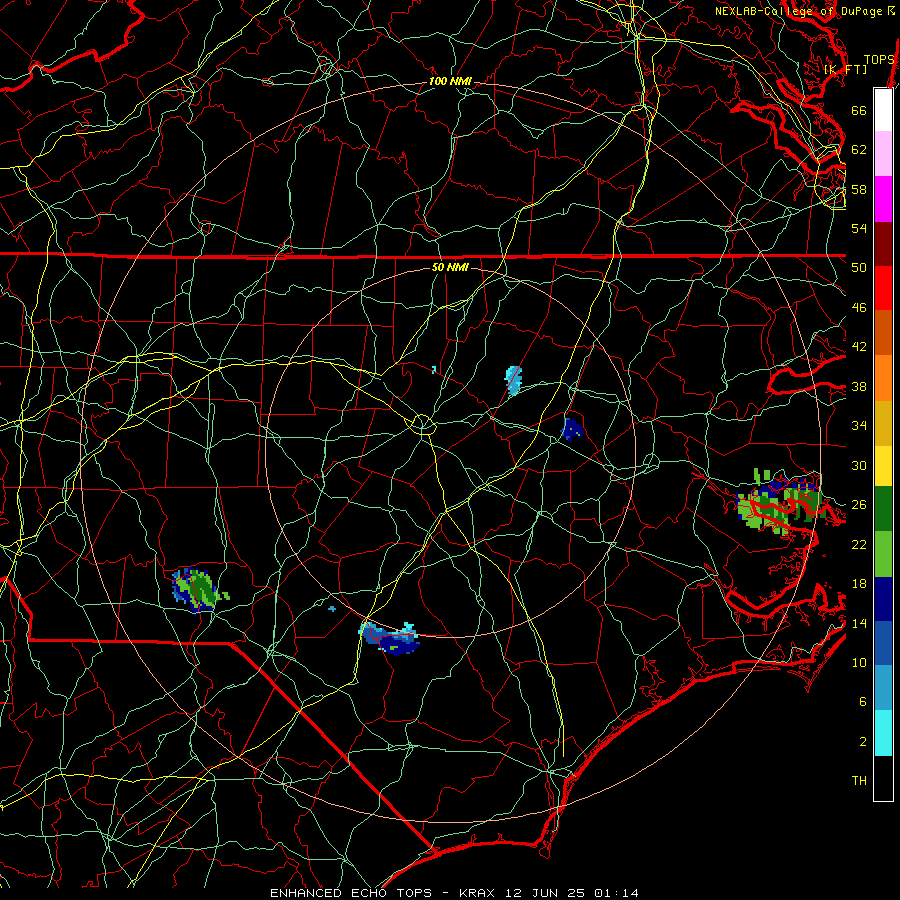
Task: Click the light cyan echo northeast of the radar site
Action: 514,380
